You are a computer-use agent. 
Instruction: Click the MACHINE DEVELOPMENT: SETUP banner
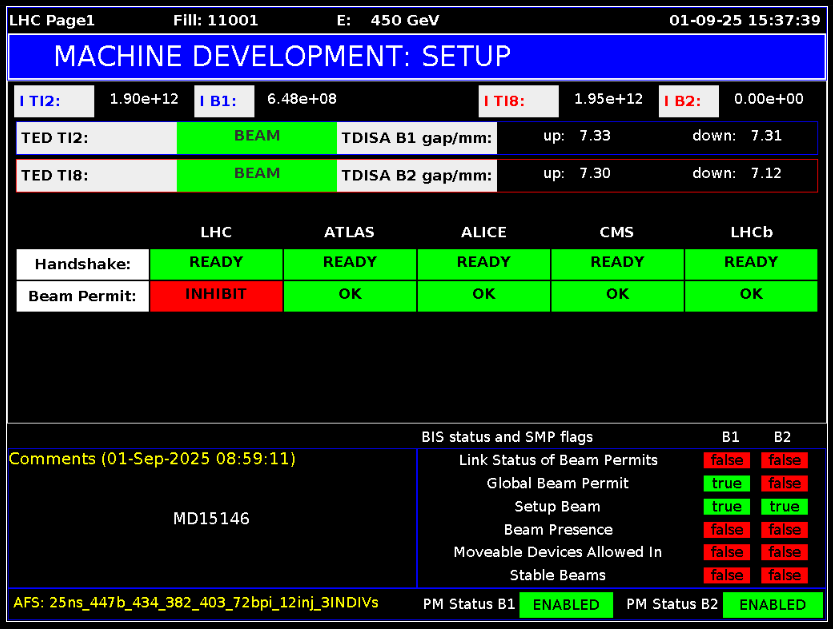click(416, 56)
